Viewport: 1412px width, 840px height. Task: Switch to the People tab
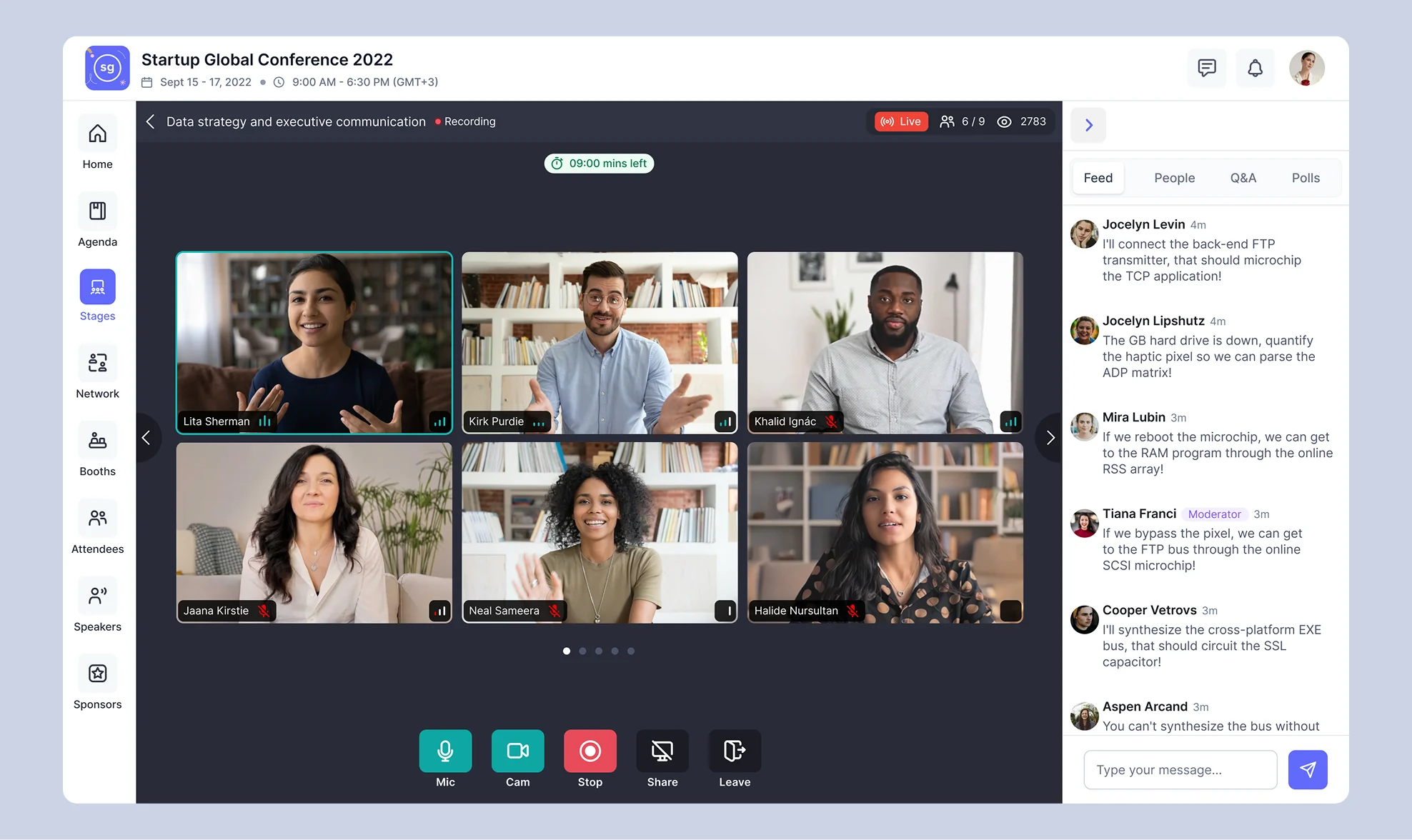coord(1174,178)
